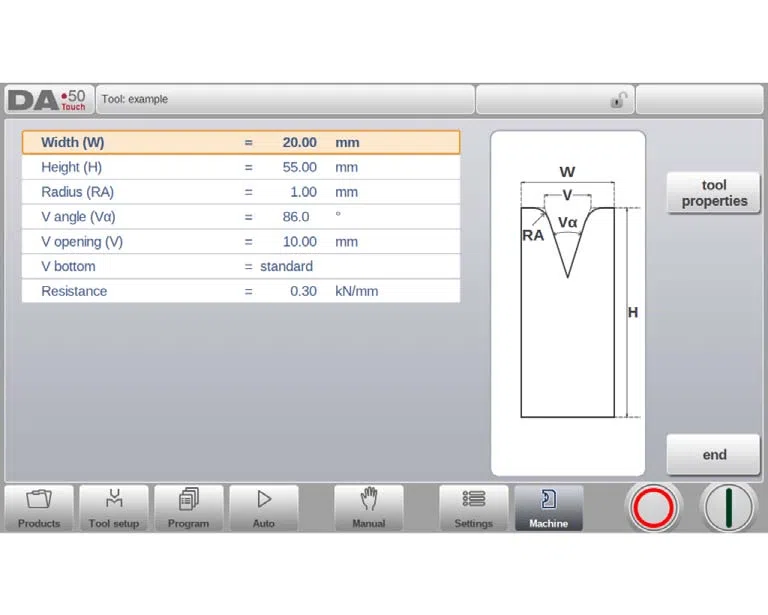
Task: Open the Products mode
Action: (x=39, y=508)
